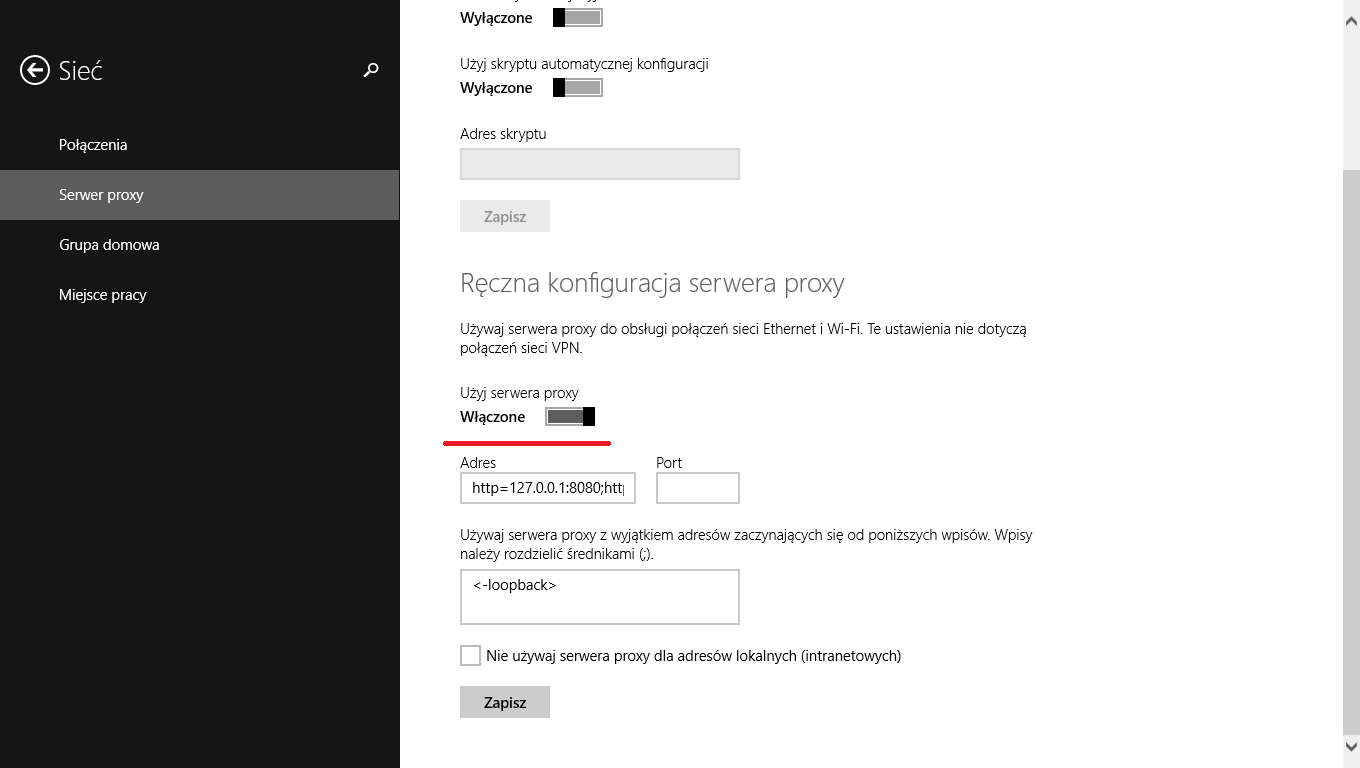The width and height of the screenshot is (1360, 768).
Task: Select Serwer proxy in the sidebar
Action: [200, 195]
